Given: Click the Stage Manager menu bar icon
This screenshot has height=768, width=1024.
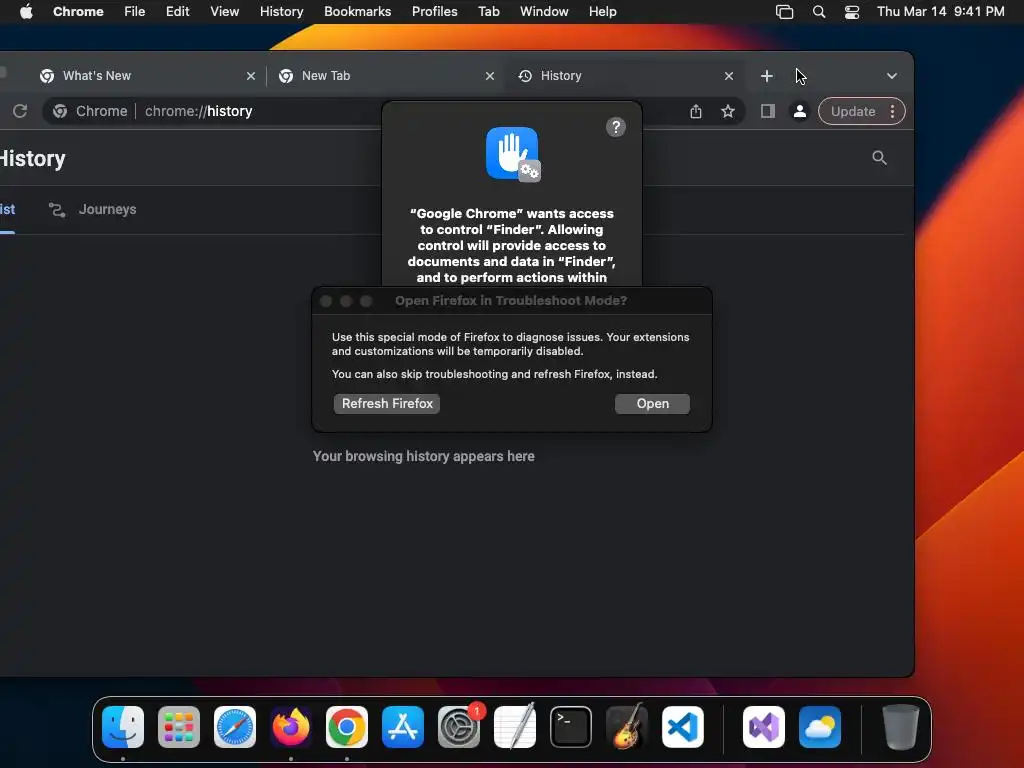Looking at the screenshot, I should 784,12.
